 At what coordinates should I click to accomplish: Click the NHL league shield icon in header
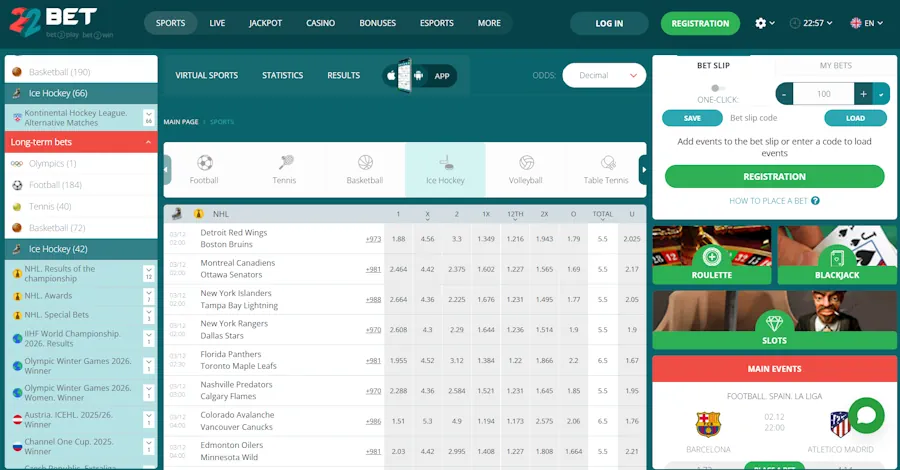tap(199, 214)
